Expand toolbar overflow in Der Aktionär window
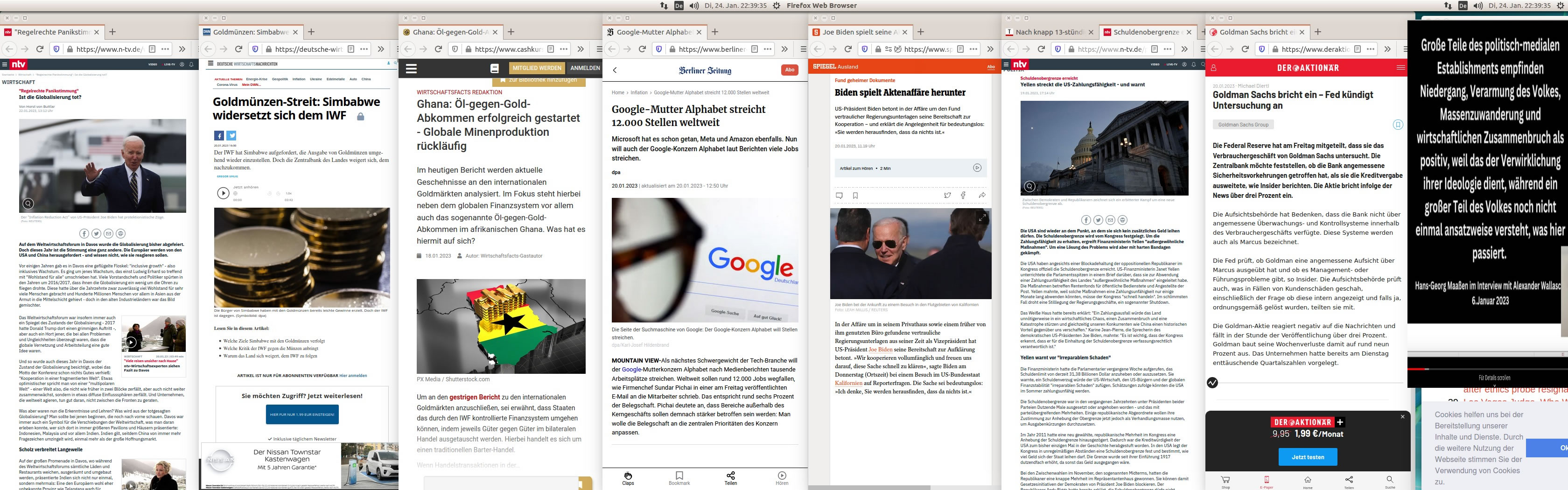Image resolution: width=1568 pixels, height=490 pixels. tap(1386, 49)
